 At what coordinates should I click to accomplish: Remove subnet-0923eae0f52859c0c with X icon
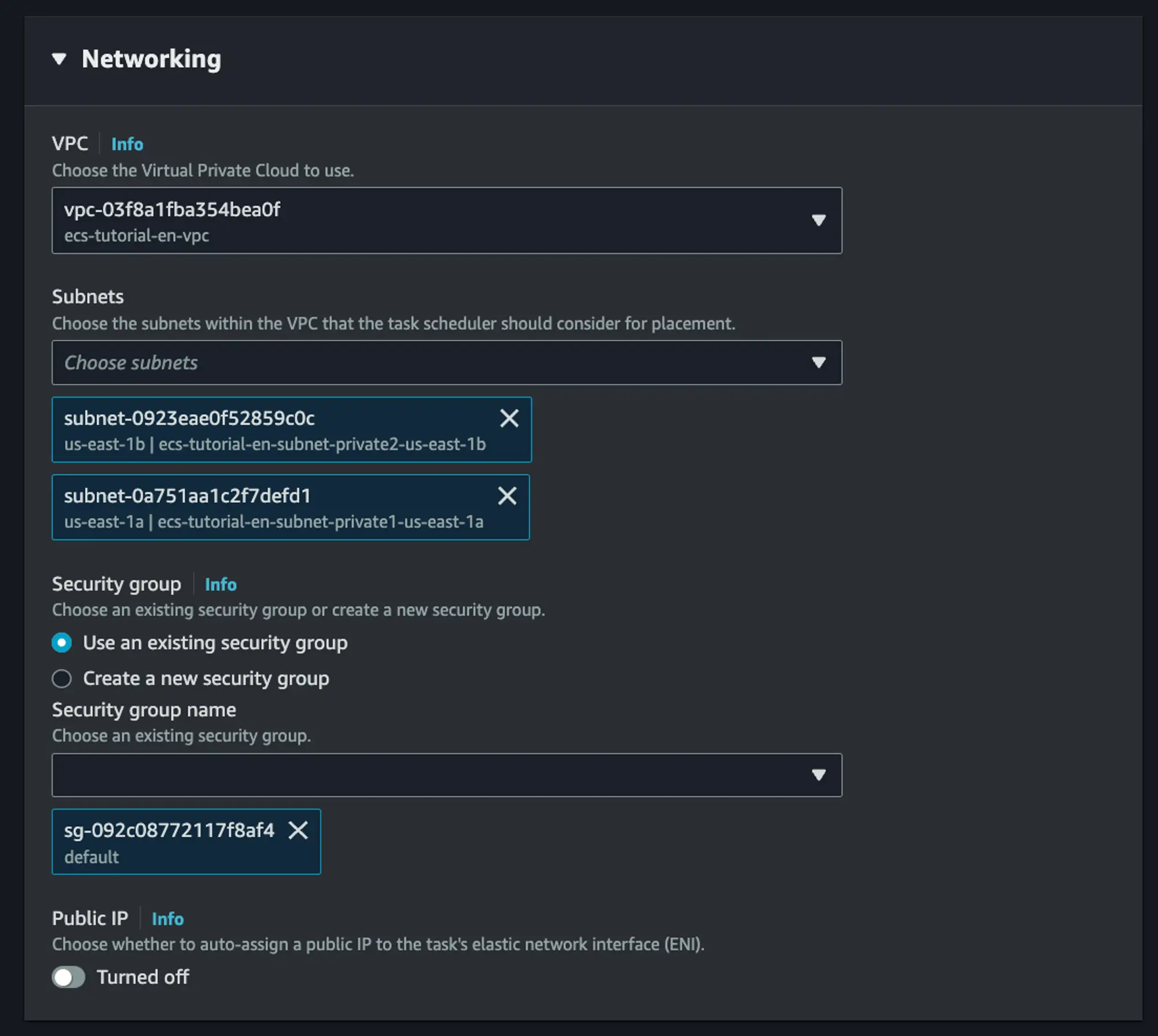[x=509, y=418]
